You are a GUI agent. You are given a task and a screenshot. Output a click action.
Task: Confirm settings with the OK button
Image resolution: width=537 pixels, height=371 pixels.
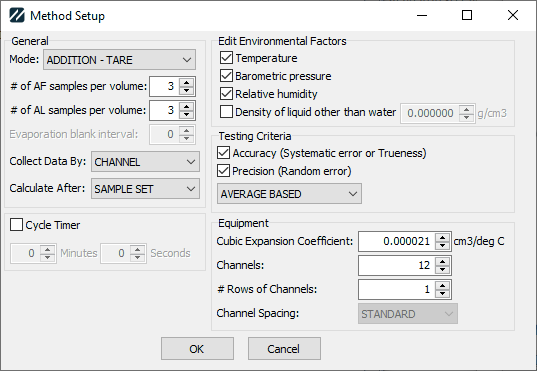tap(197, 349)
